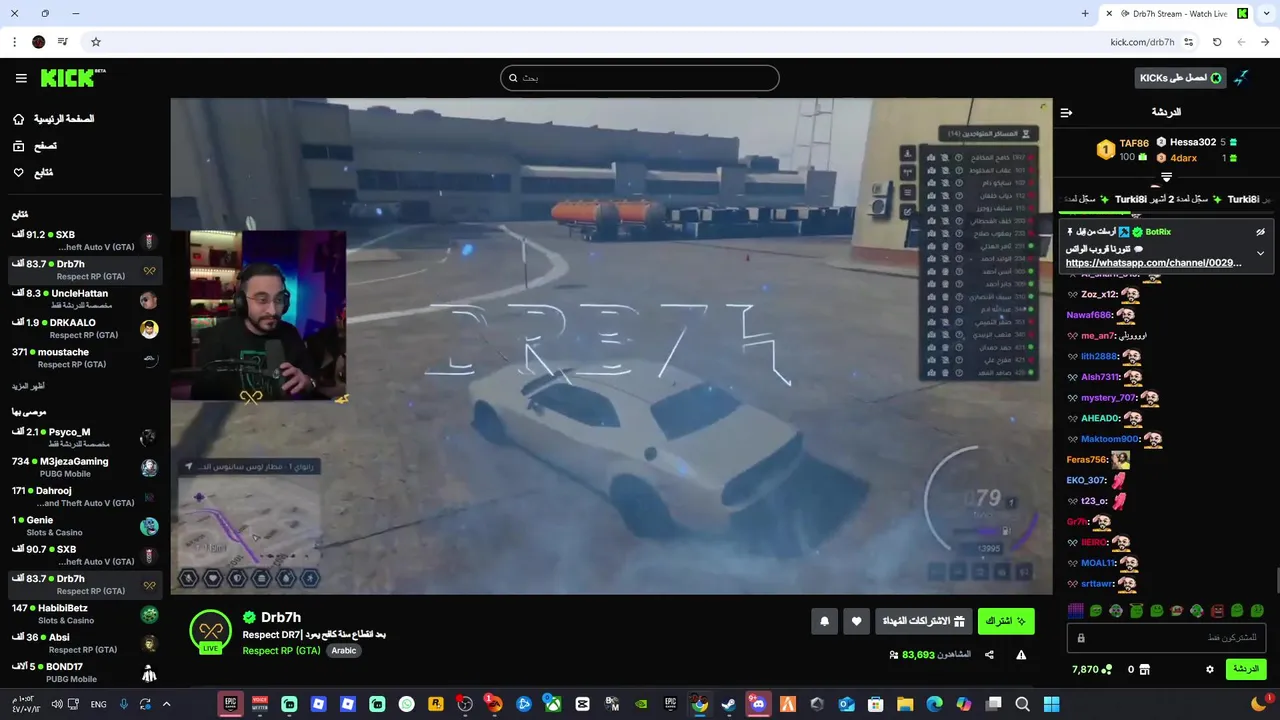The height and width of the screenshot is (720, 1280).
Task: Open HabibiBetz channel in sidebar
Action: 85,614
